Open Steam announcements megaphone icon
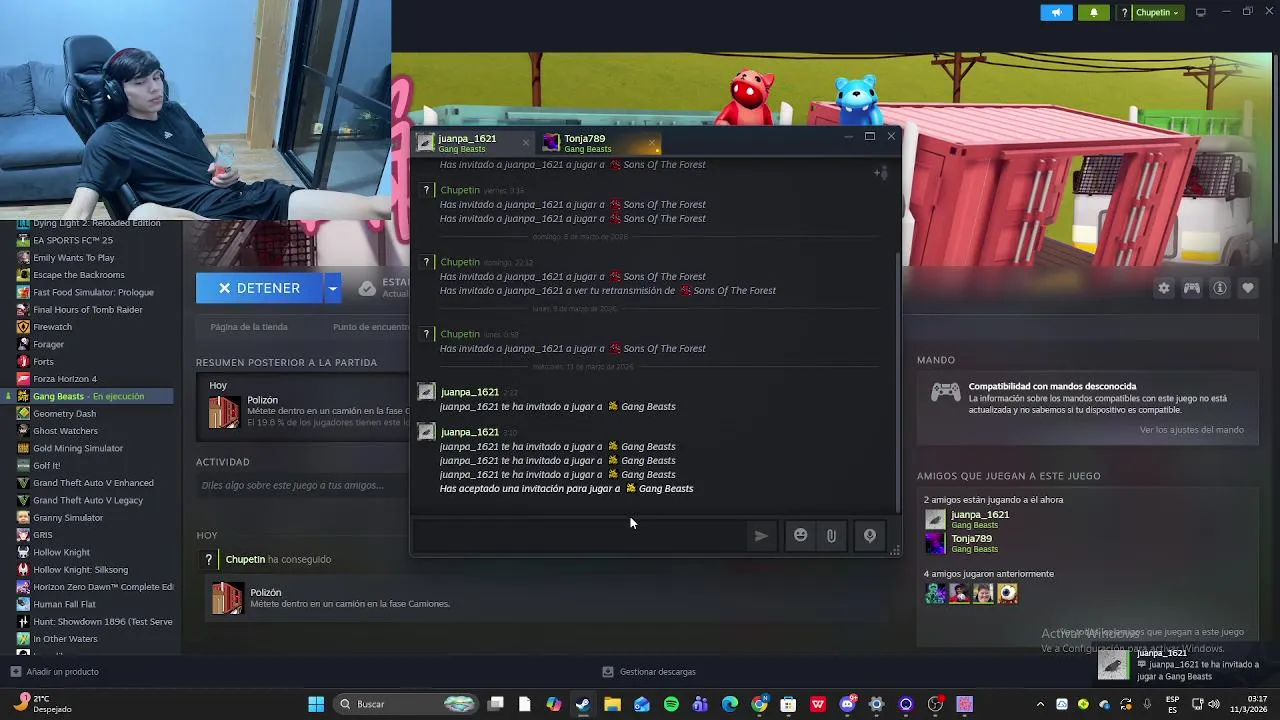The width and height of the screenshot is (1280, 720). tap(1056, 13)
